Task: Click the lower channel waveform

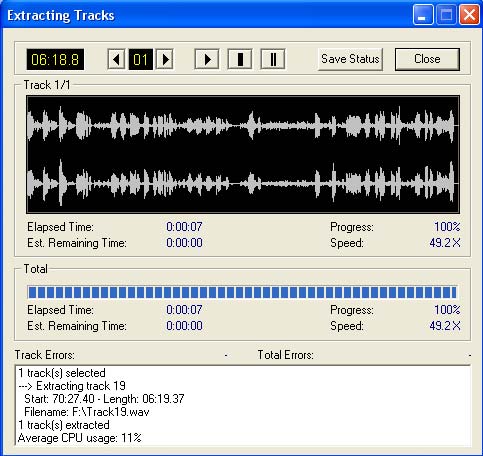Action: click(x=243, y=183)
